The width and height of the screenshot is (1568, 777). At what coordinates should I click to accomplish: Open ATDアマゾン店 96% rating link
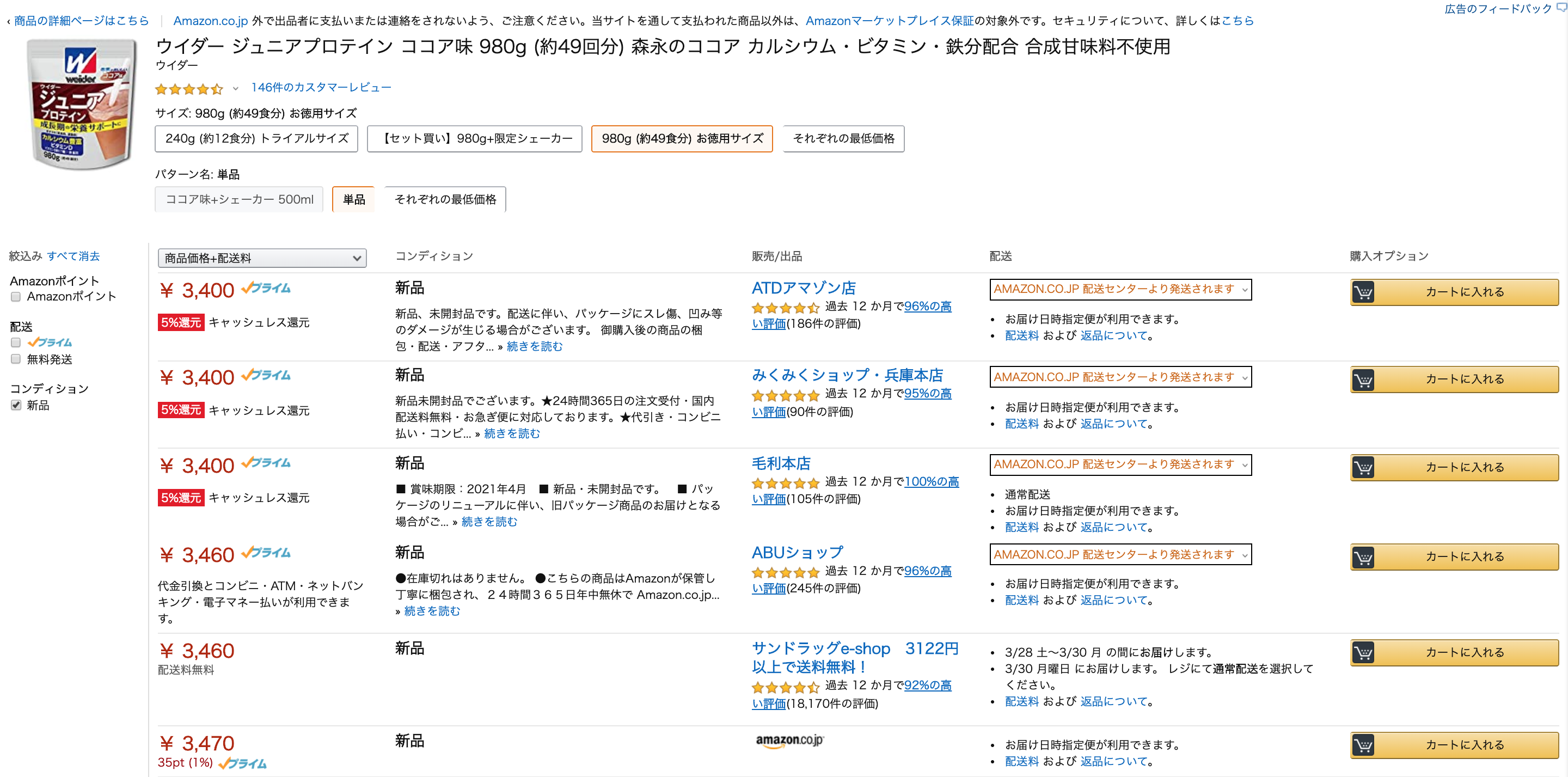pos(928,307)
